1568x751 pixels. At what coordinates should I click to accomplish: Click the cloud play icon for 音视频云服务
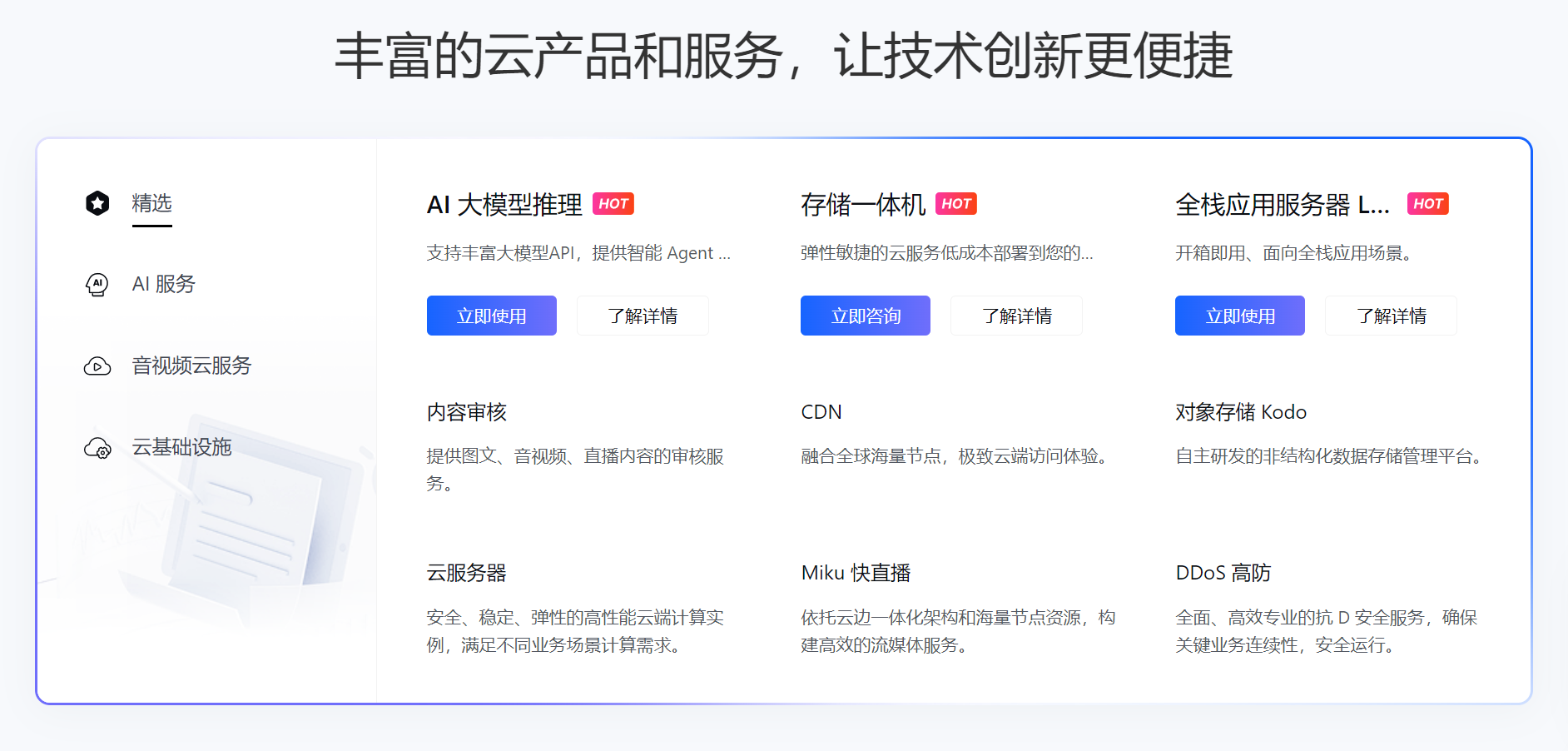coord(97,366)
